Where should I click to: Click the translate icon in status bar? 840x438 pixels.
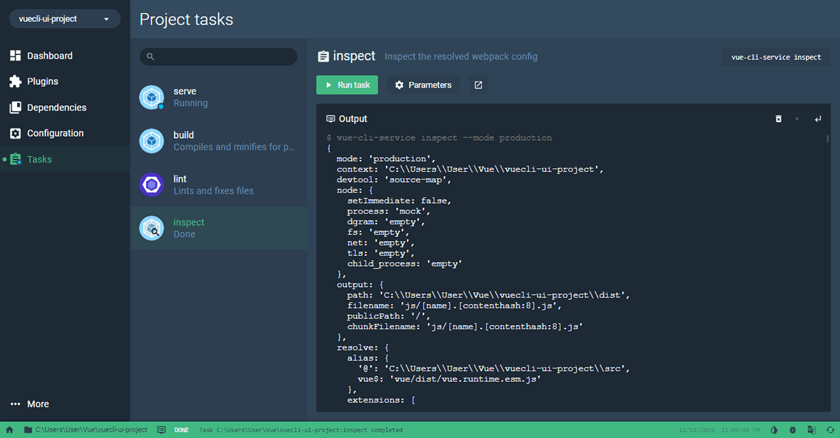(812, 430)
